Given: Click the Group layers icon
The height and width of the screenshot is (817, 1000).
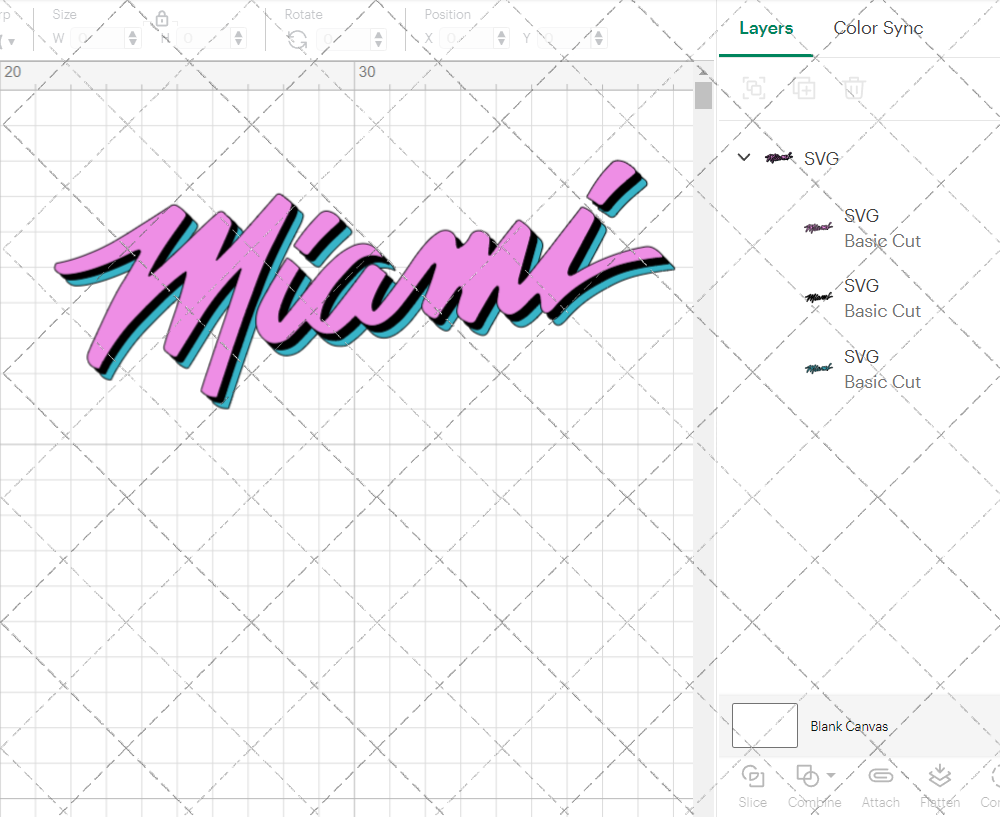Looking at the screenshot, I should 754,87.
